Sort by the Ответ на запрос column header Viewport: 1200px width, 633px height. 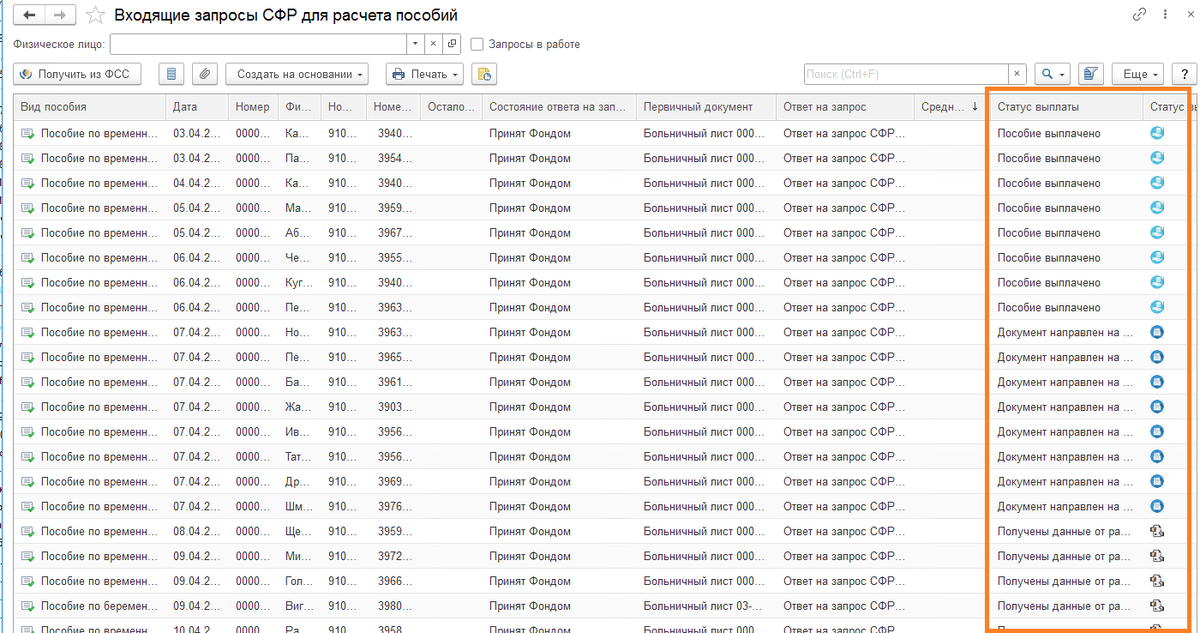click(x=844, y=107)
